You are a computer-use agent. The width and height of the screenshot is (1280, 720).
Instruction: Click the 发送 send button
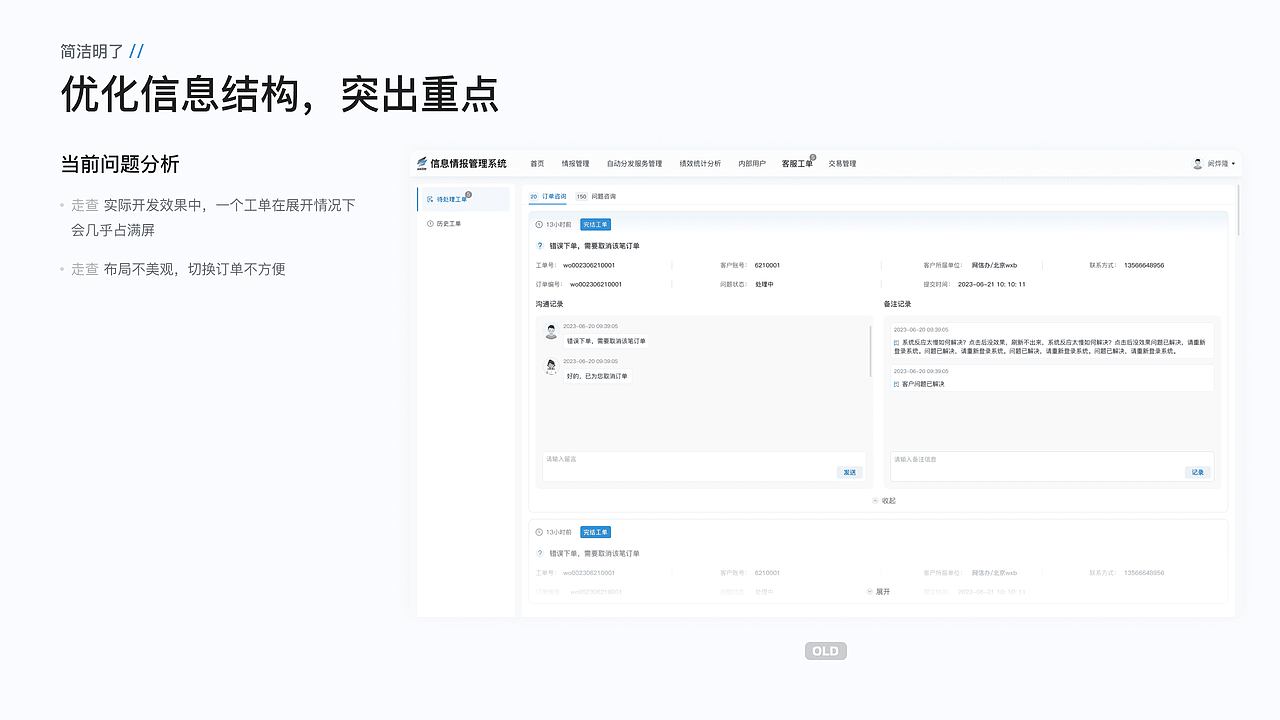[x=849, y=472]
